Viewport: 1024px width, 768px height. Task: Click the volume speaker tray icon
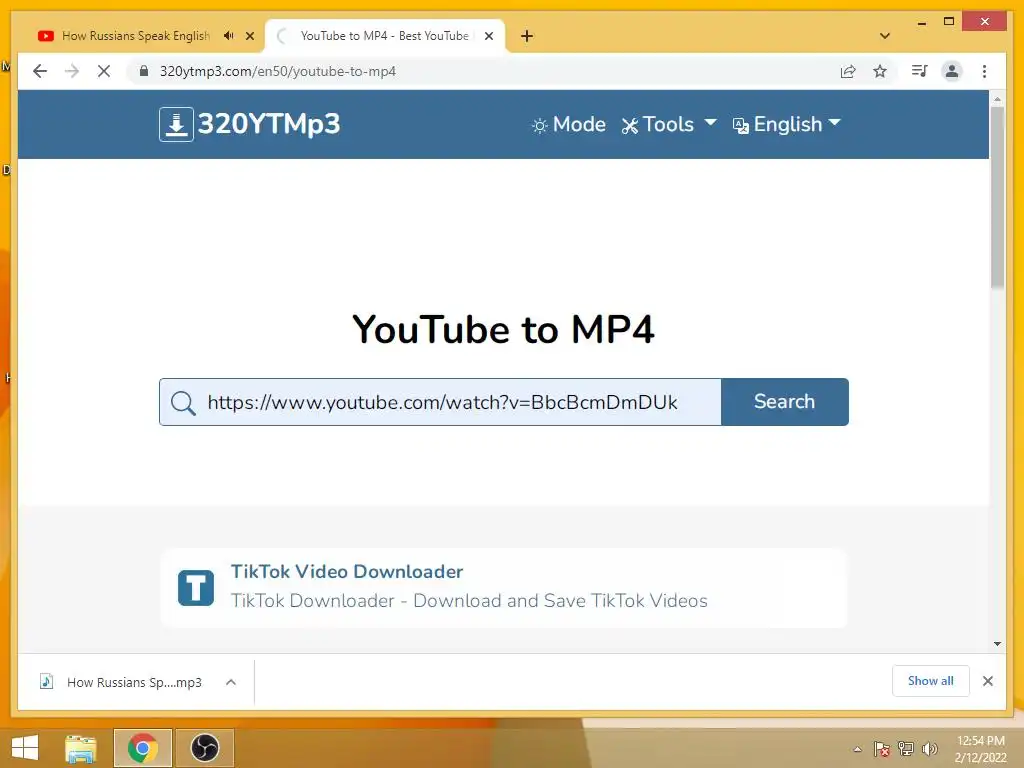pos(929,749)
